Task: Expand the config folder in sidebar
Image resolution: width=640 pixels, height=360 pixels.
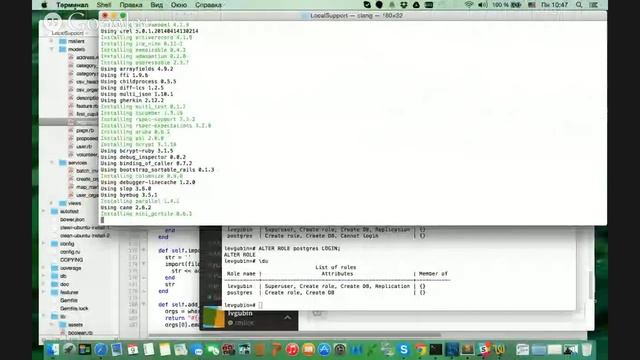Action: pyautogui.click(x=44, y=243)
